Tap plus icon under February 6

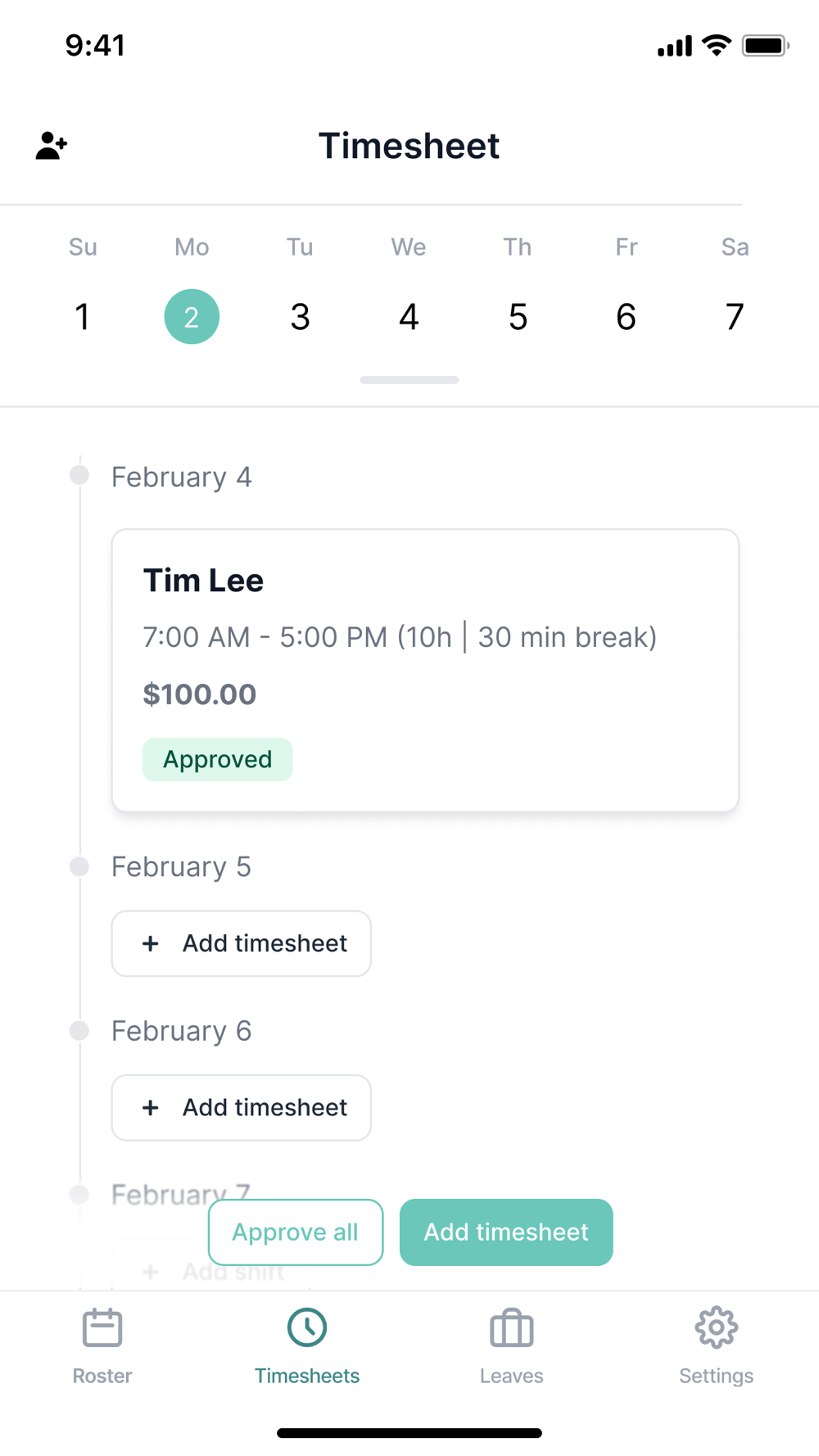[151, 1108]
